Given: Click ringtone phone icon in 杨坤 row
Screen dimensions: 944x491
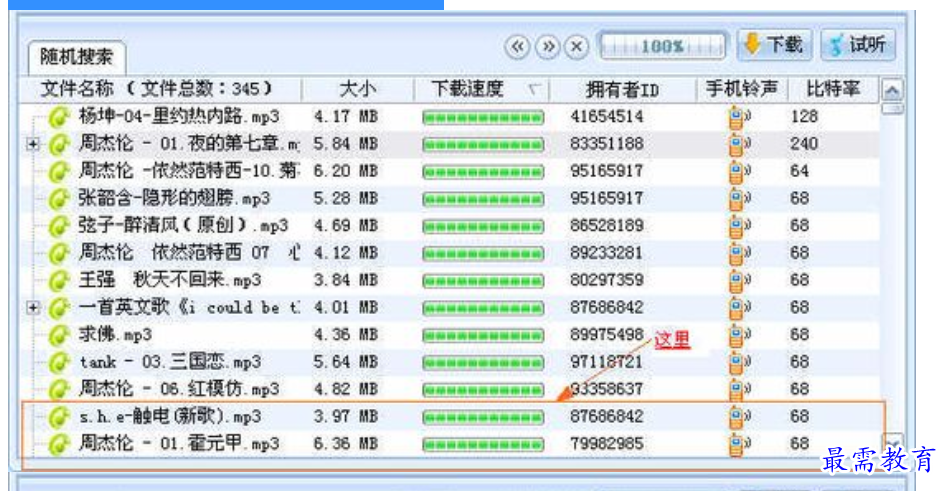Looking at the screenshot, I should point(739,118).
